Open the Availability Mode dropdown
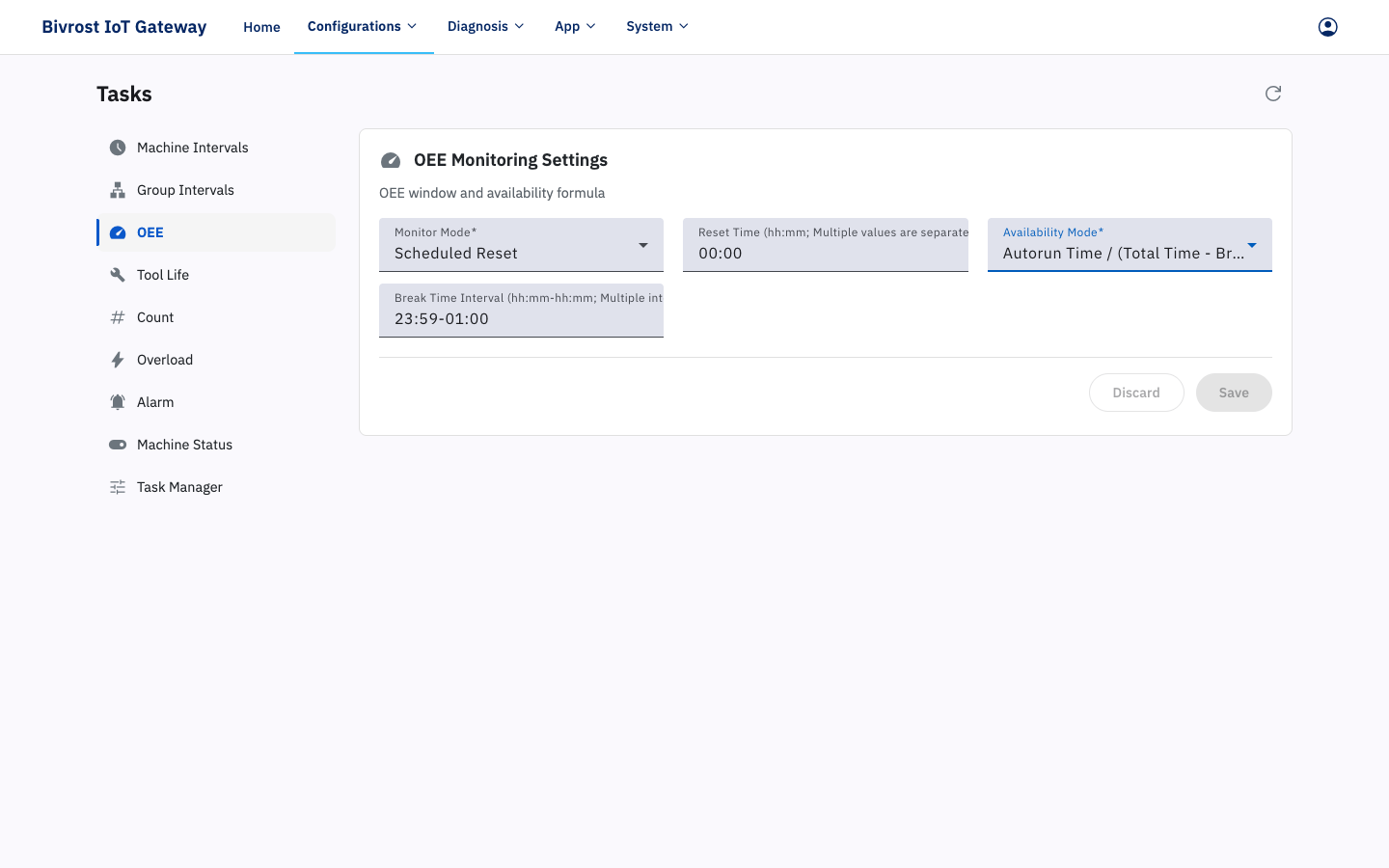The height and width of the screenshot is (868, 1389). click(1130, 245)
